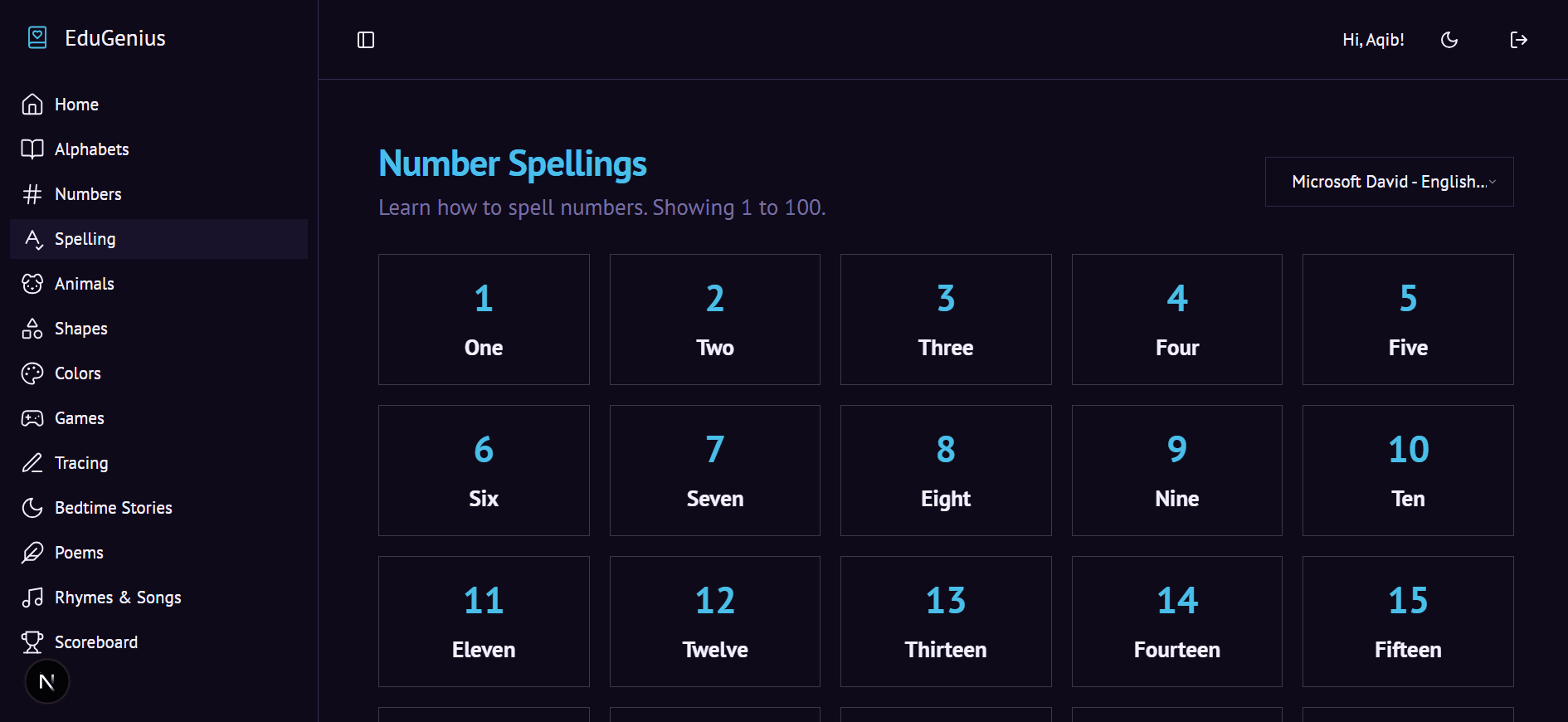Click the logout icon
The height and width of the screenshot is (722, 1568).
click(1518, 40)
